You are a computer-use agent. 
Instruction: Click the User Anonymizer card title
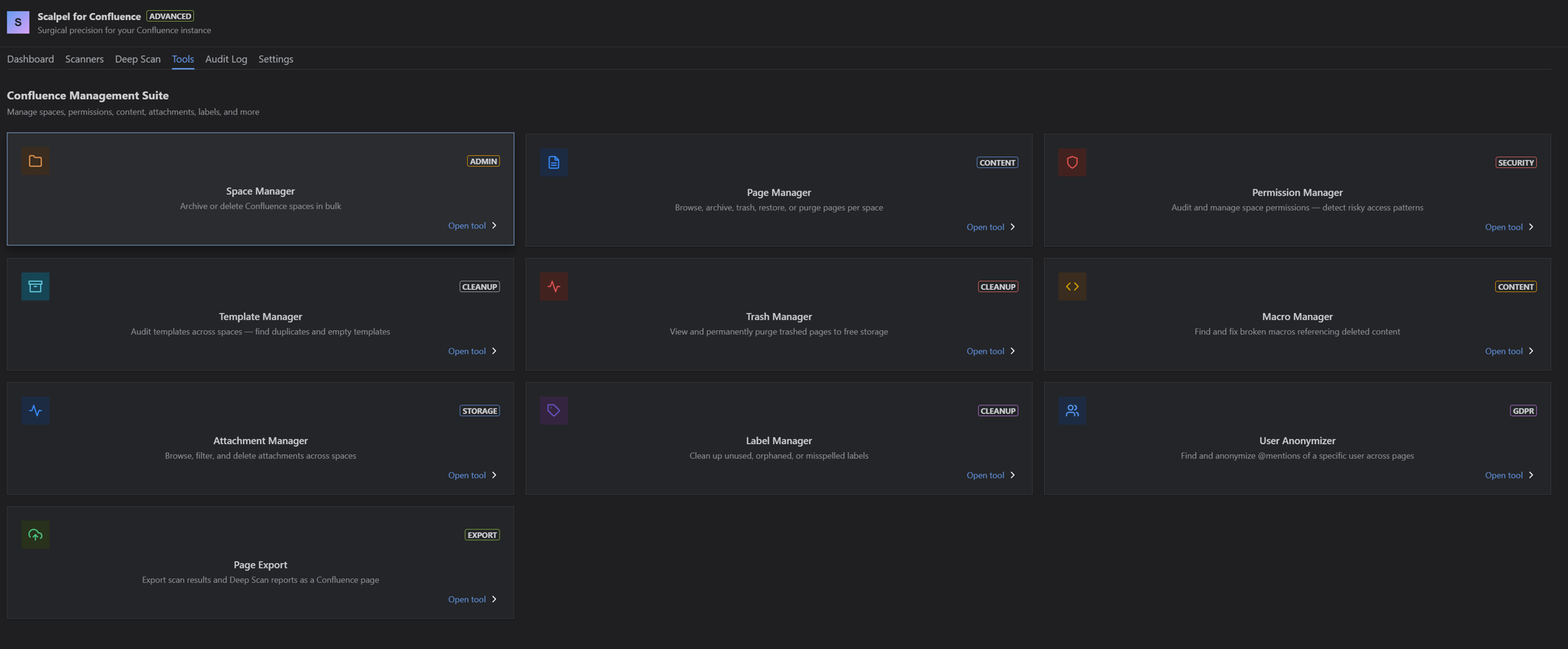[x=1297, y=441]
